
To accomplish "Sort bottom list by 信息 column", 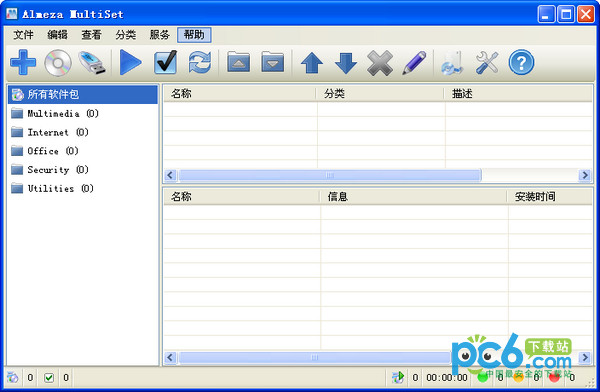I will tap(414, 196).
